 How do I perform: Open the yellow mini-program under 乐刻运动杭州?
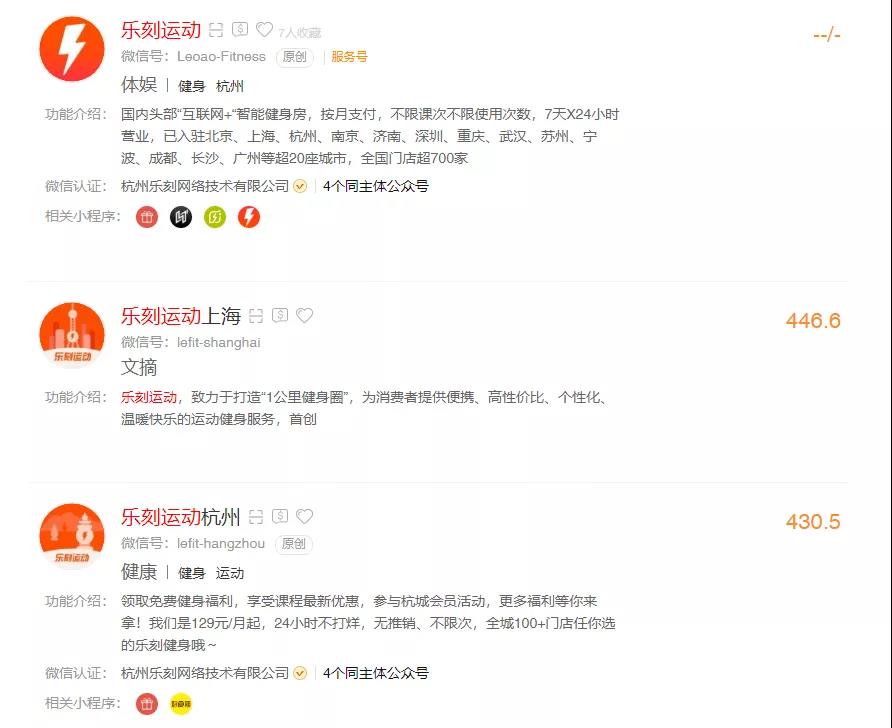[x=181, y=704]
